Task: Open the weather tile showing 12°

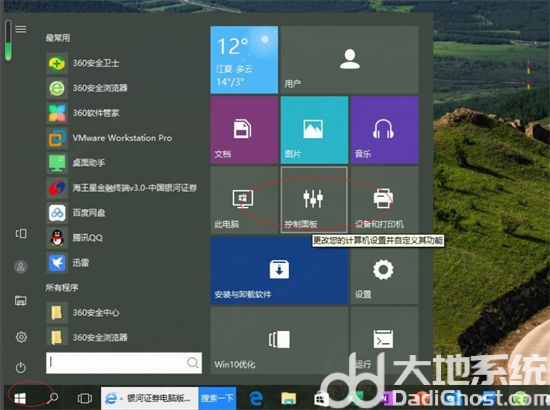Action: point(244,60)
